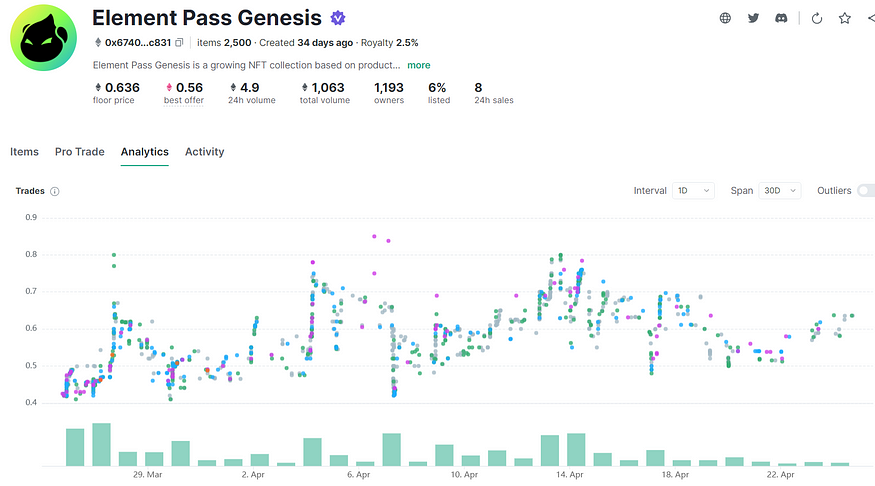The image size is (875, 486).
Task: Open the Activity tab
Action: 204,152
